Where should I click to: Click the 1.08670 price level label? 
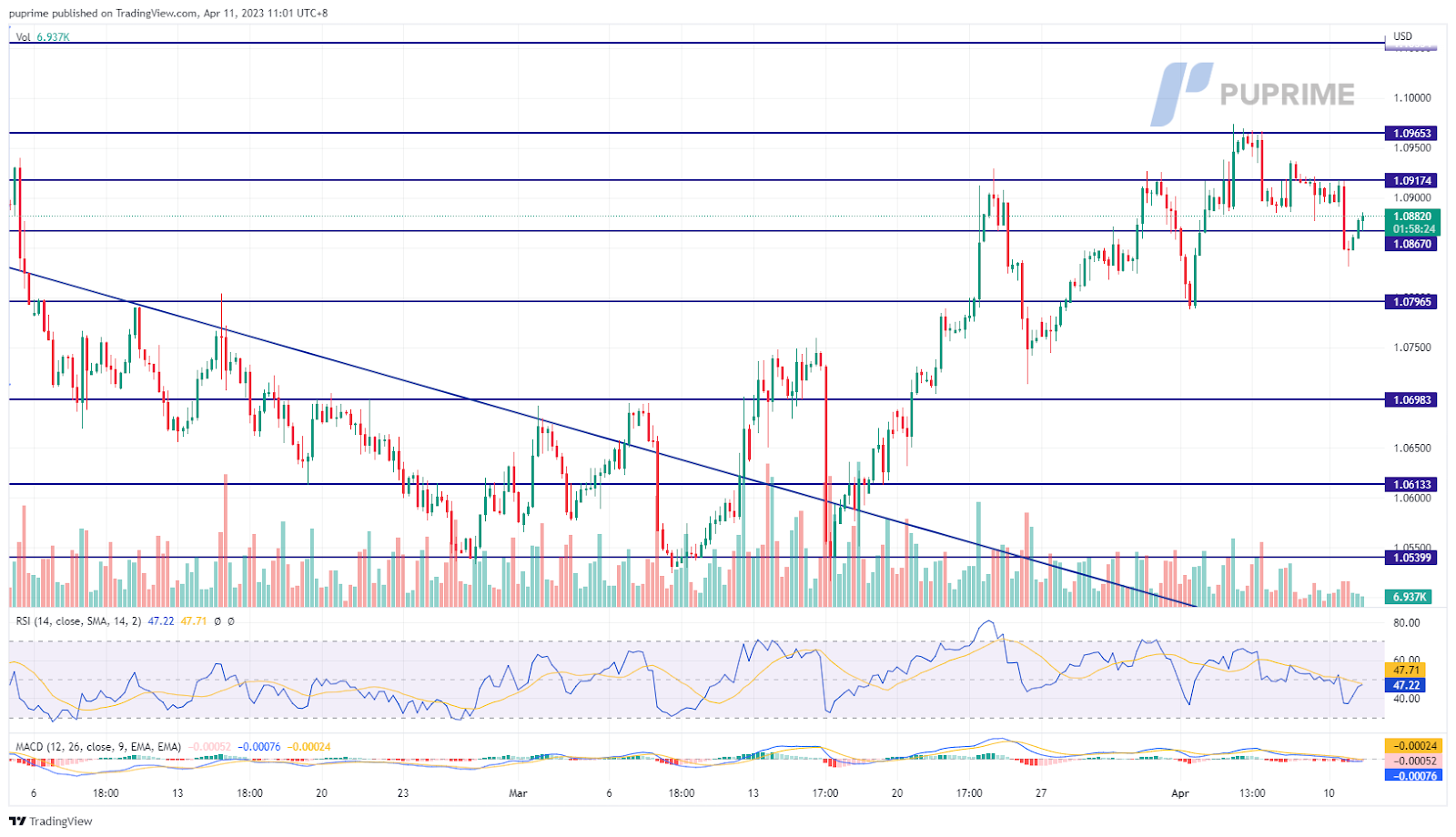click(x=1410, y=244)
